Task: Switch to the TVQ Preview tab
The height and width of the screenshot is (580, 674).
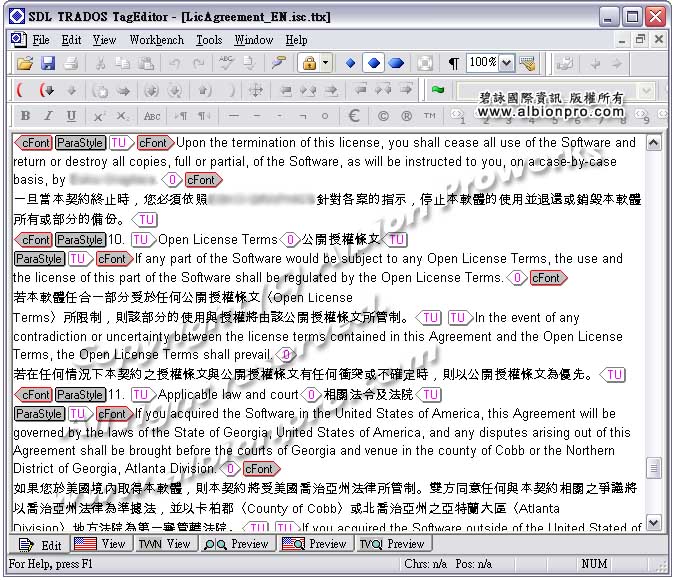Action: pos(392,544)
